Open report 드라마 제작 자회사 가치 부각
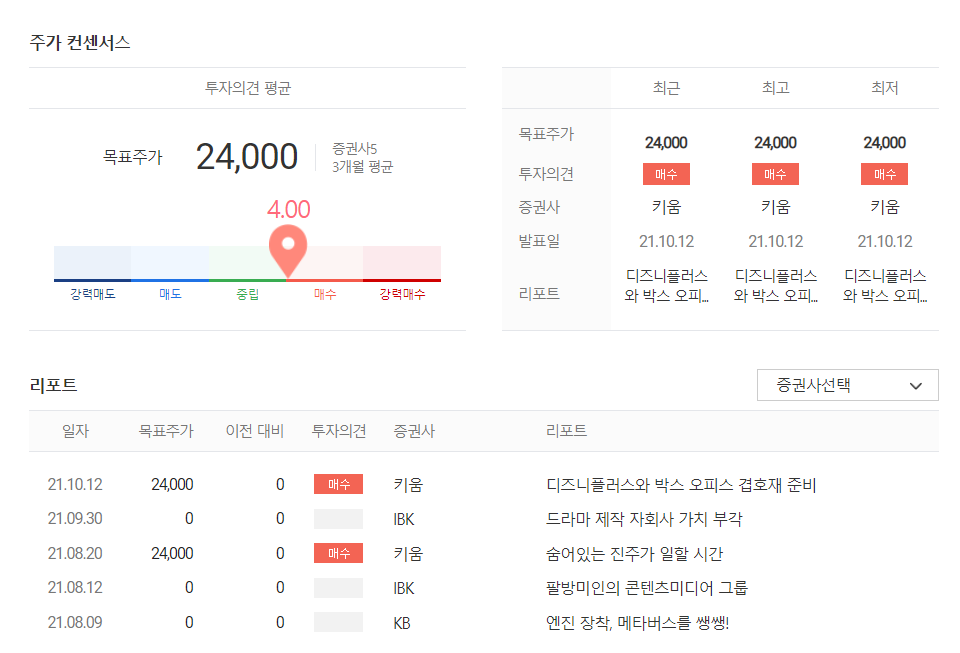The image size is (960, 653). 643,519
